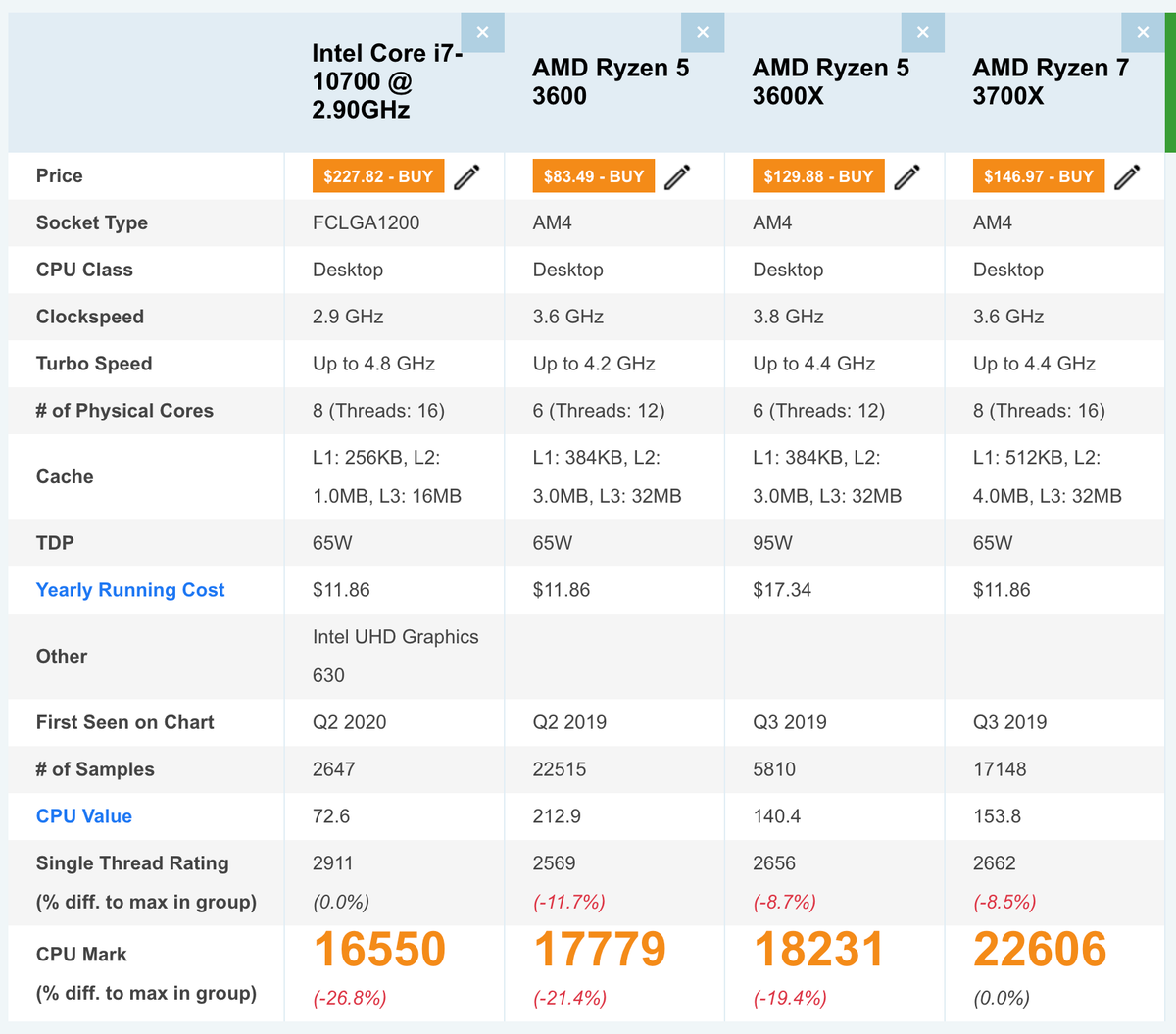This screenshot has height=1034, width=1176.
Task: Remove the AMD Ryzen 5 3600 from comparison
Action: (703, 32)
